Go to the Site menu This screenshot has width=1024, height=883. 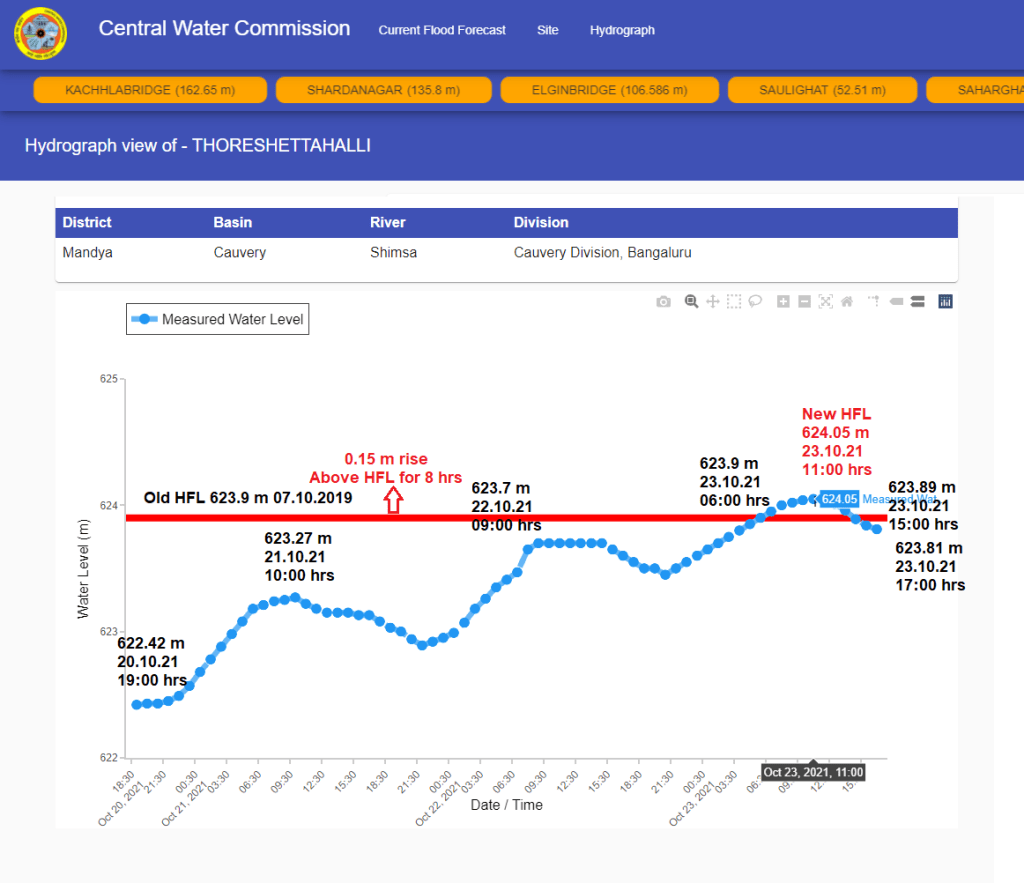point(547,30)
